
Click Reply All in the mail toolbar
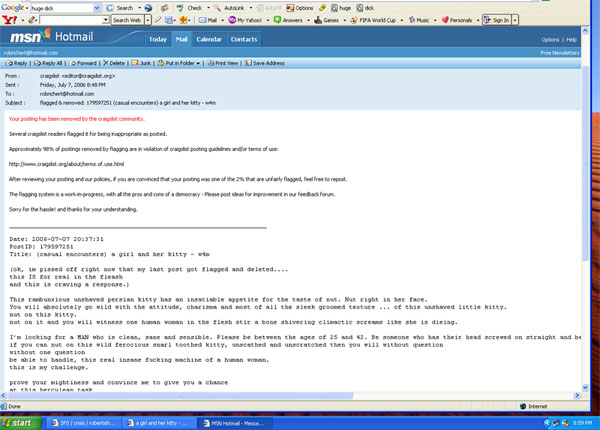tap(50, 62)
